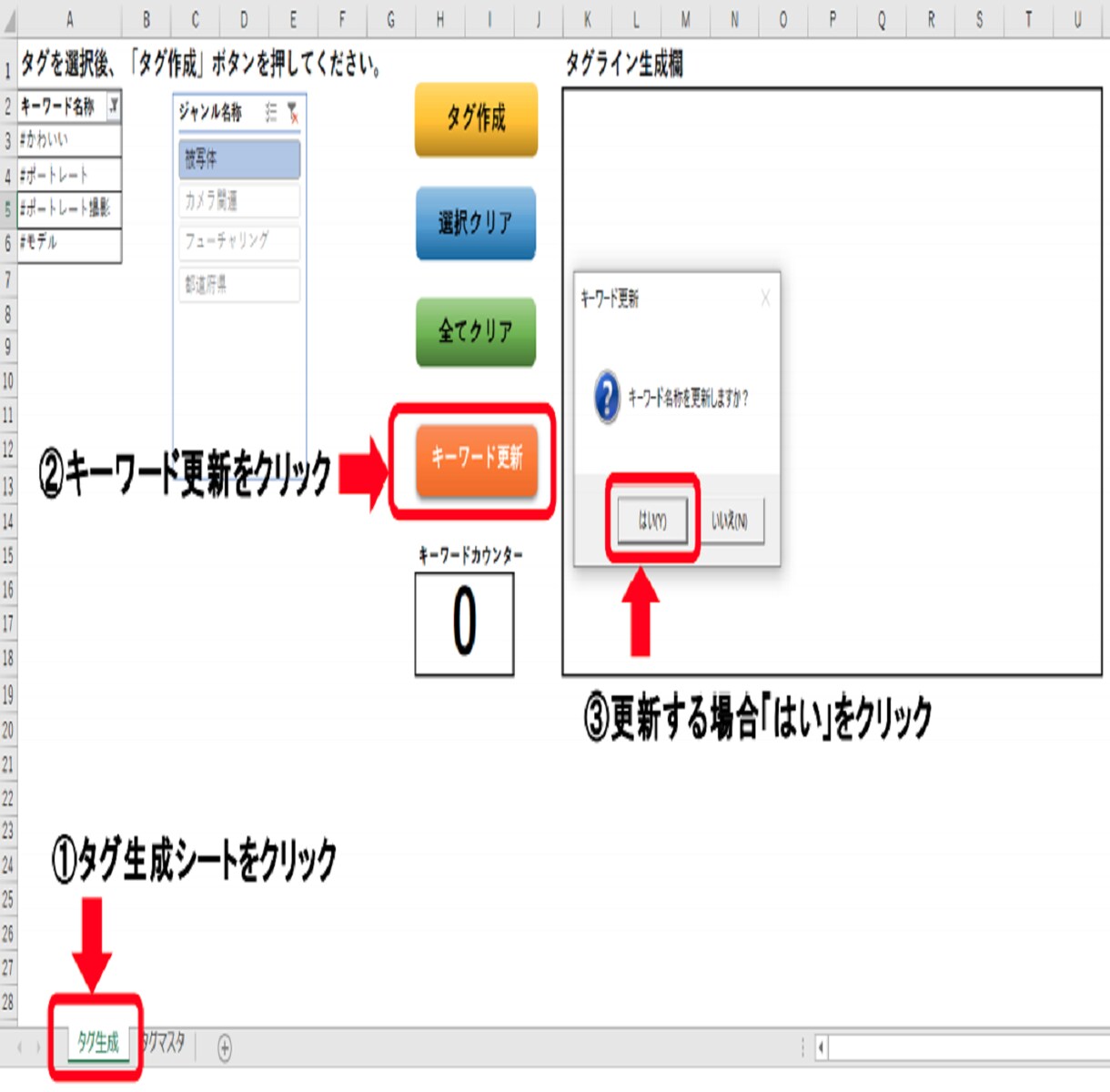Select row 5 header
Viewport: 1110px width, 1092px height.
8,209
